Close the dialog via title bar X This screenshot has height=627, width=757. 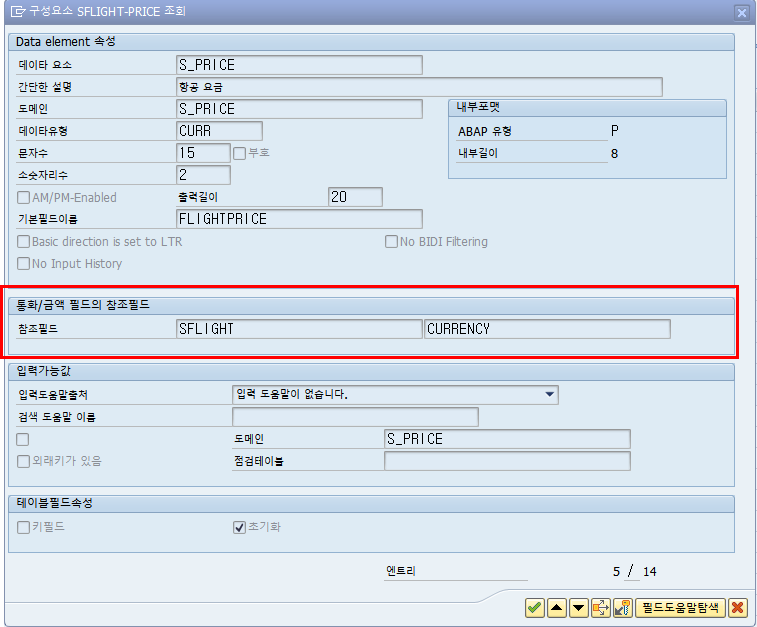click(x=742, y=13)
